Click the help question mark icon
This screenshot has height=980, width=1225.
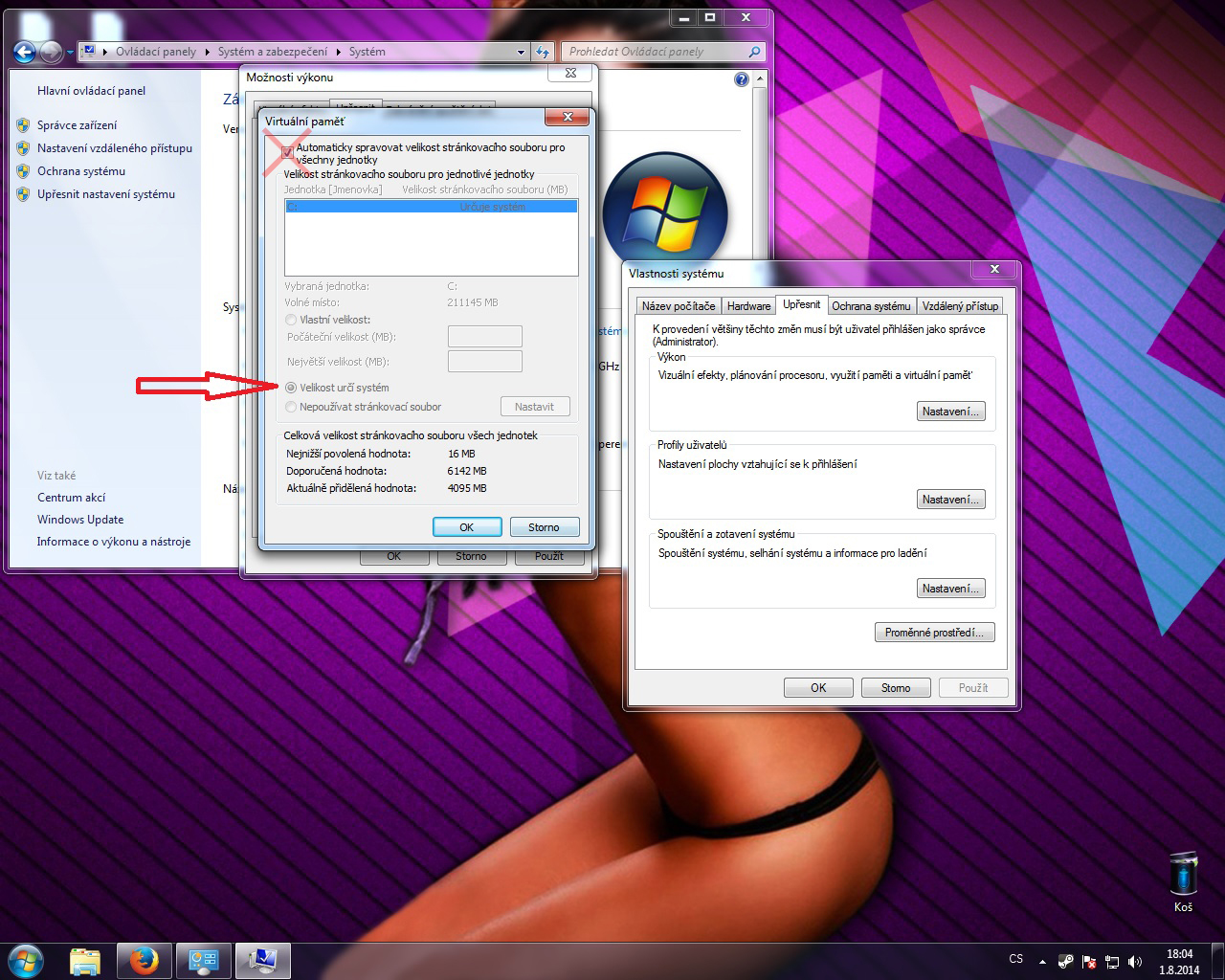click(x=741, y=79)
